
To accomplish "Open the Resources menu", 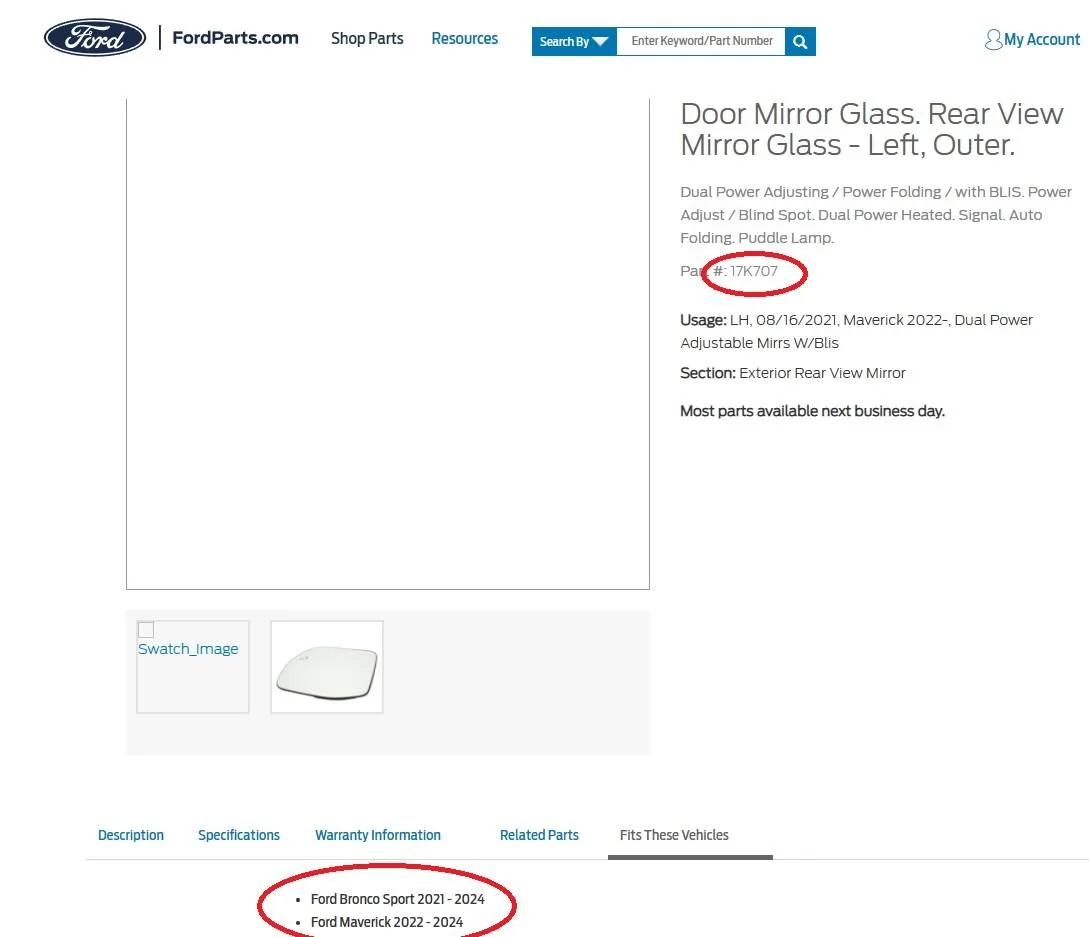I will click(x=464, y=39).
